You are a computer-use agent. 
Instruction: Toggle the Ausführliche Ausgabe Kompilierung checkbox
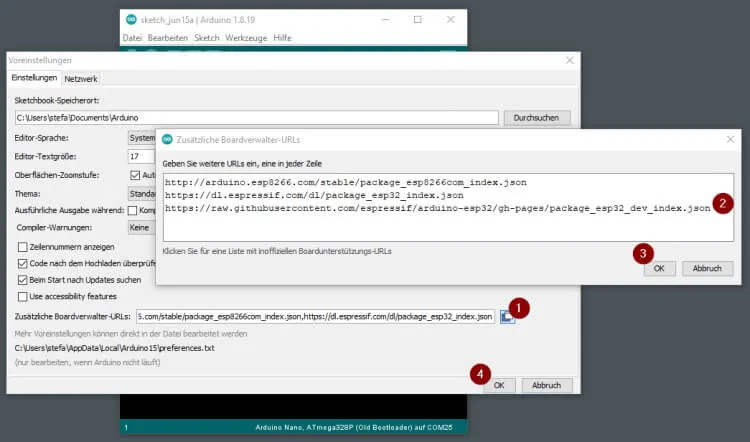pos(132,210)
